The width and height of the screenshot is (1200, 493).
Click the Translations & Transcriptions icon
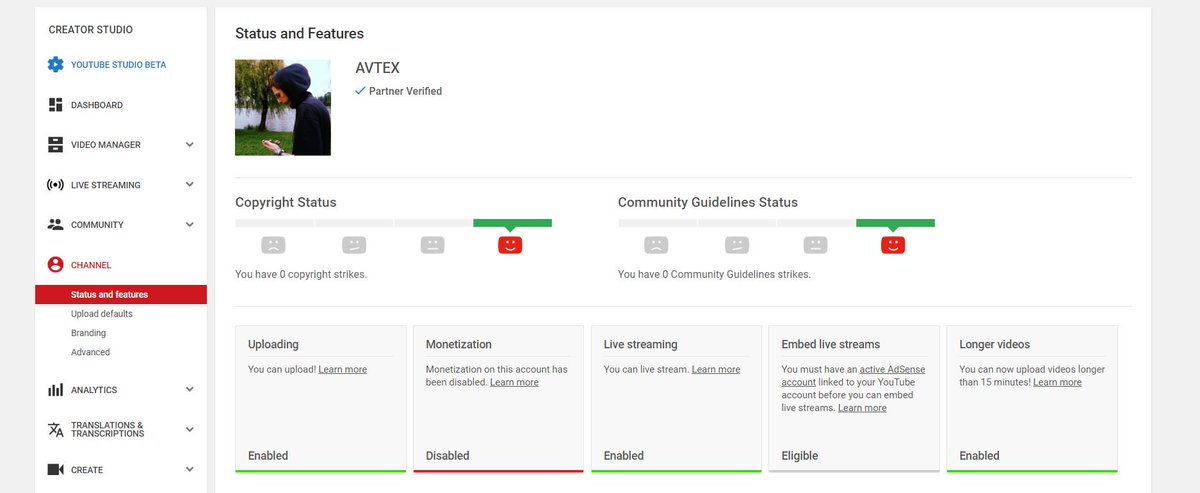(56, 430)
